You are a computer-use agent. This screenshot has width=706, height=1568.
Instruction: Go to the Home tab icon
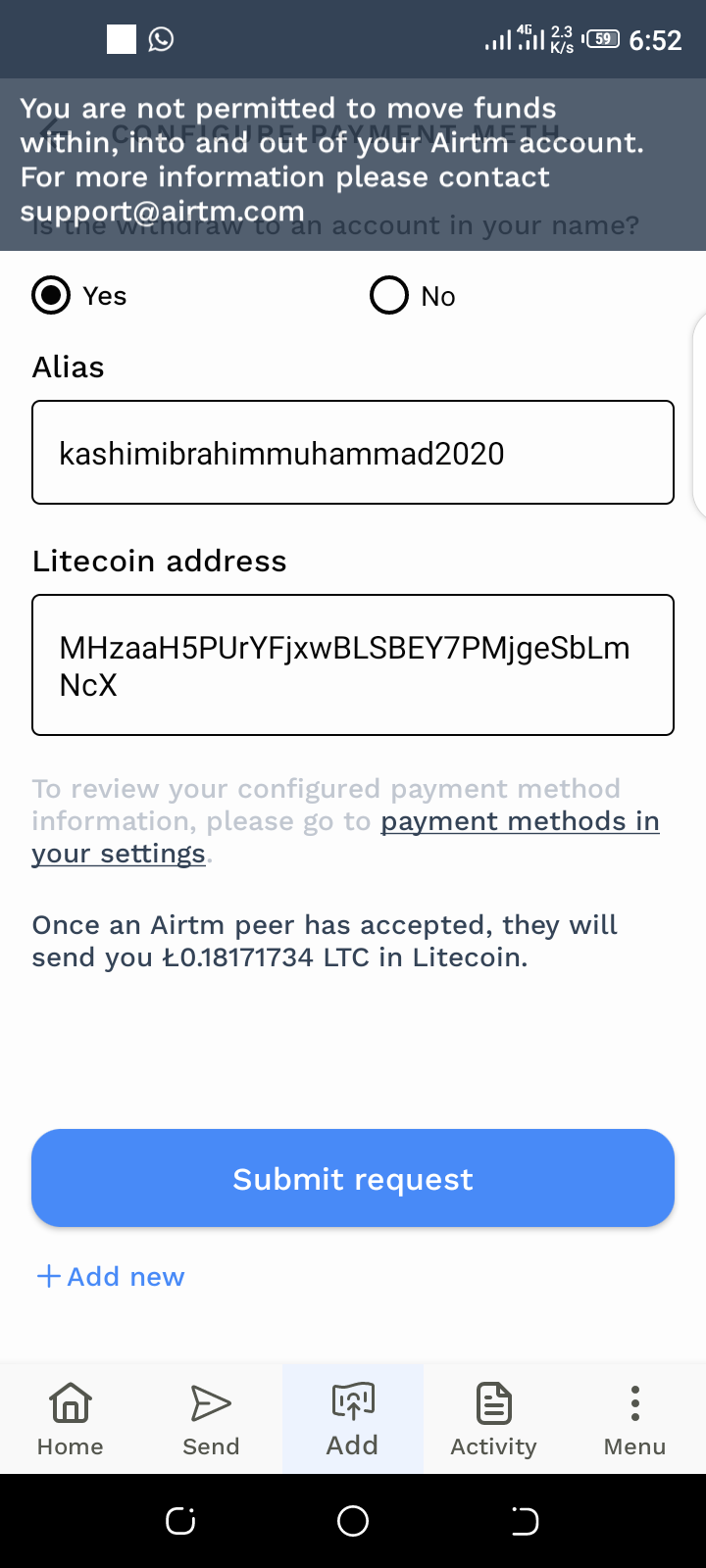[71, 1403]
